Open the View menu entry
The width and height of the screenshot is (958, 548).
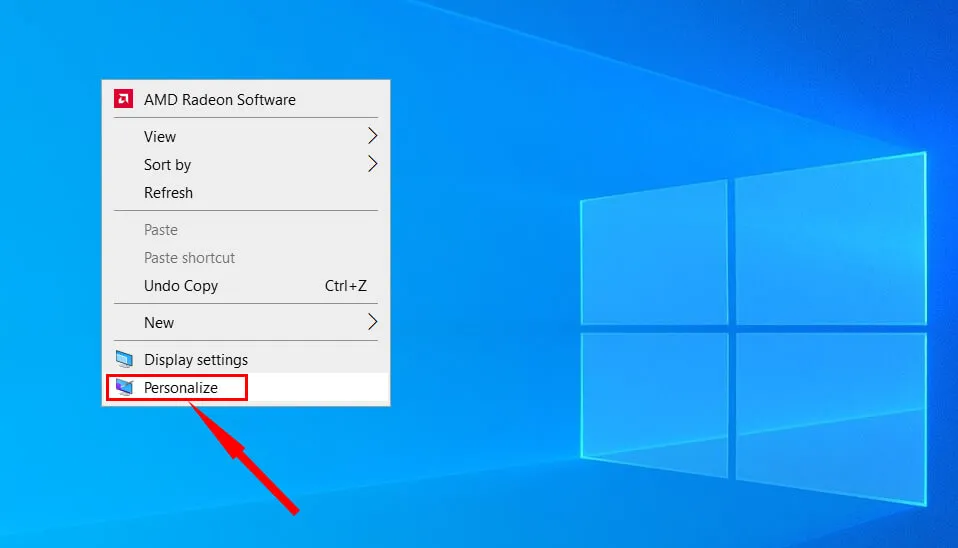click(x=160, y=137)
